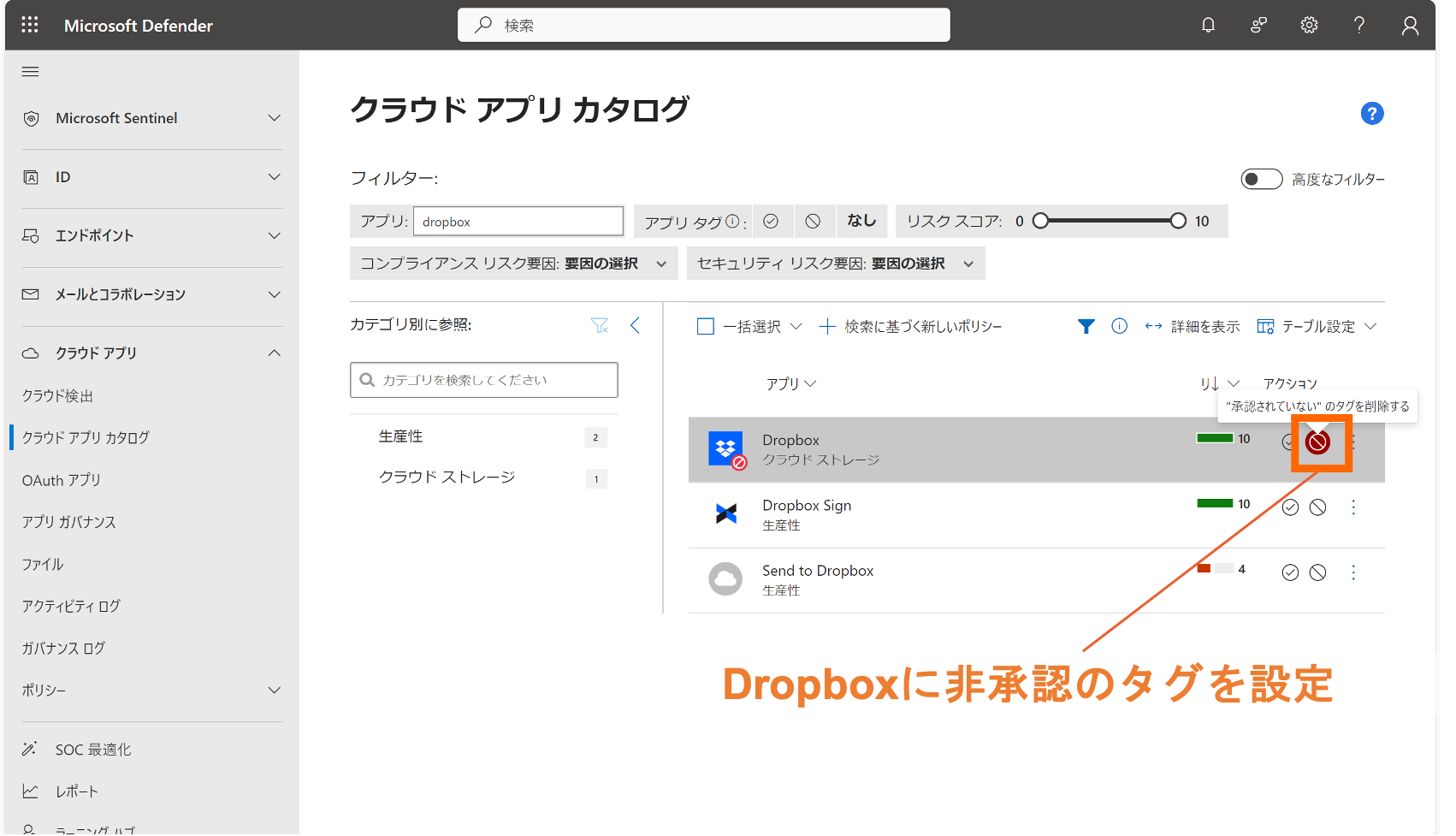Mark Dropbox Sign as sanctioned

point(1290,507)
